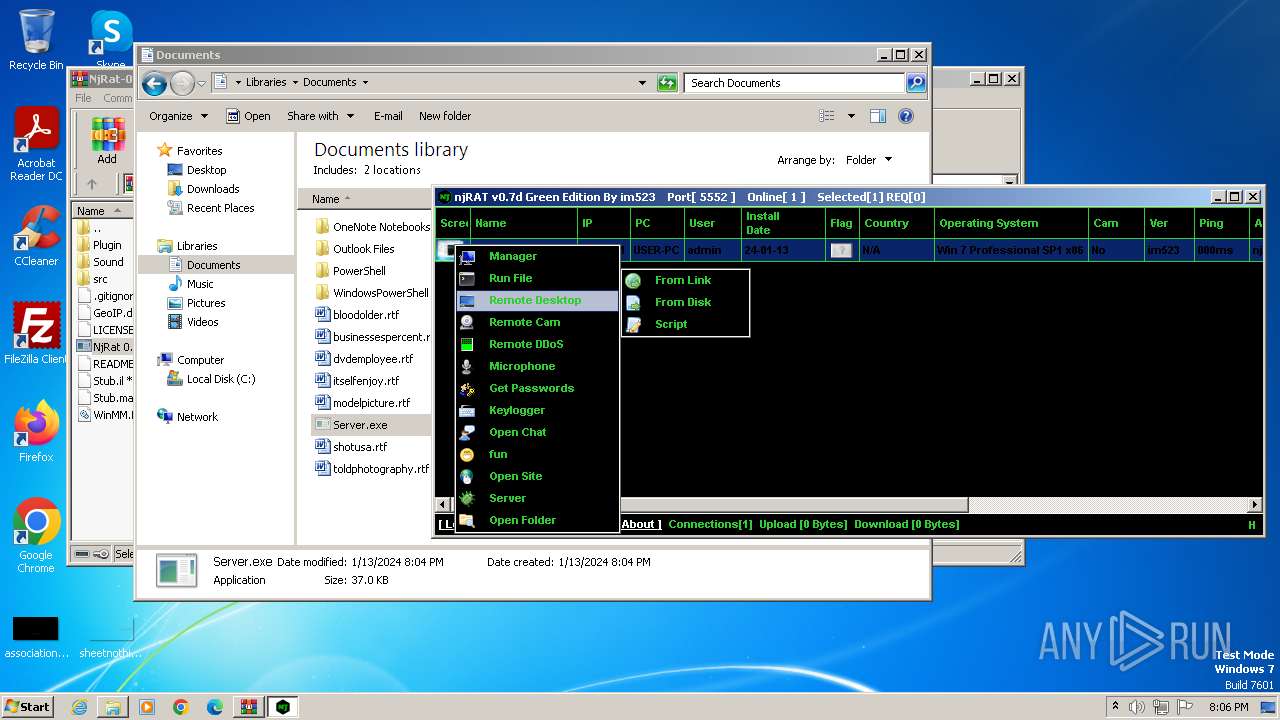Open the Share with dropdown
1280x720 pixels.
click(320, 116)
